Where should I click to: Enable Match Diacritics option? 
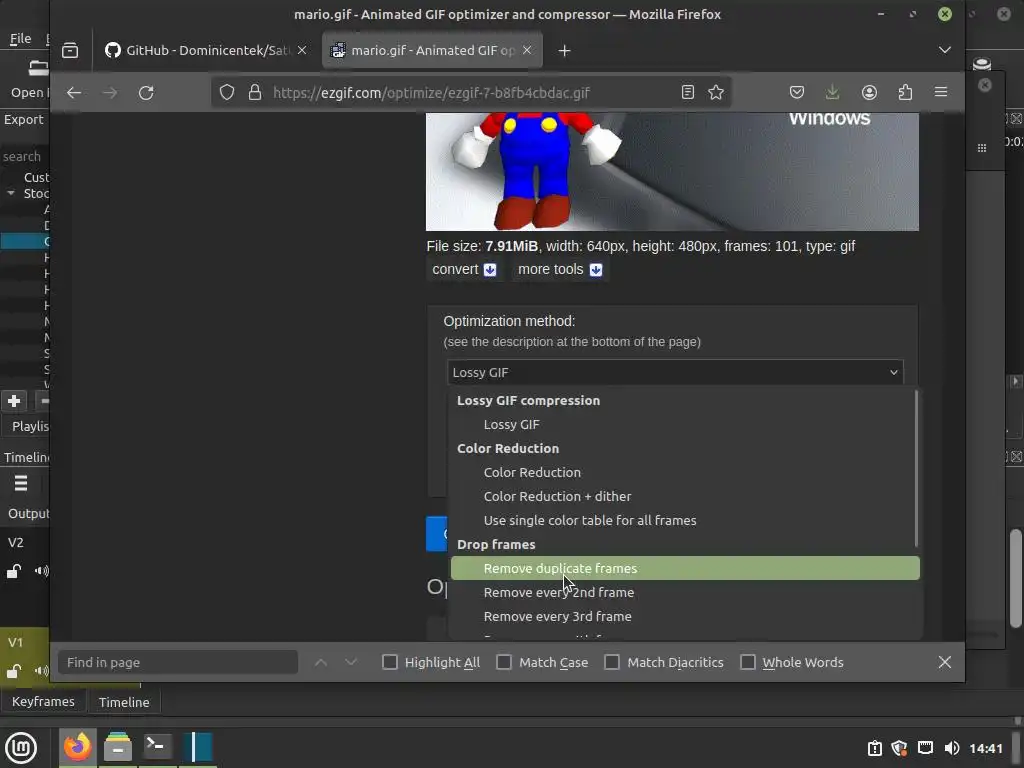point(612,662)
